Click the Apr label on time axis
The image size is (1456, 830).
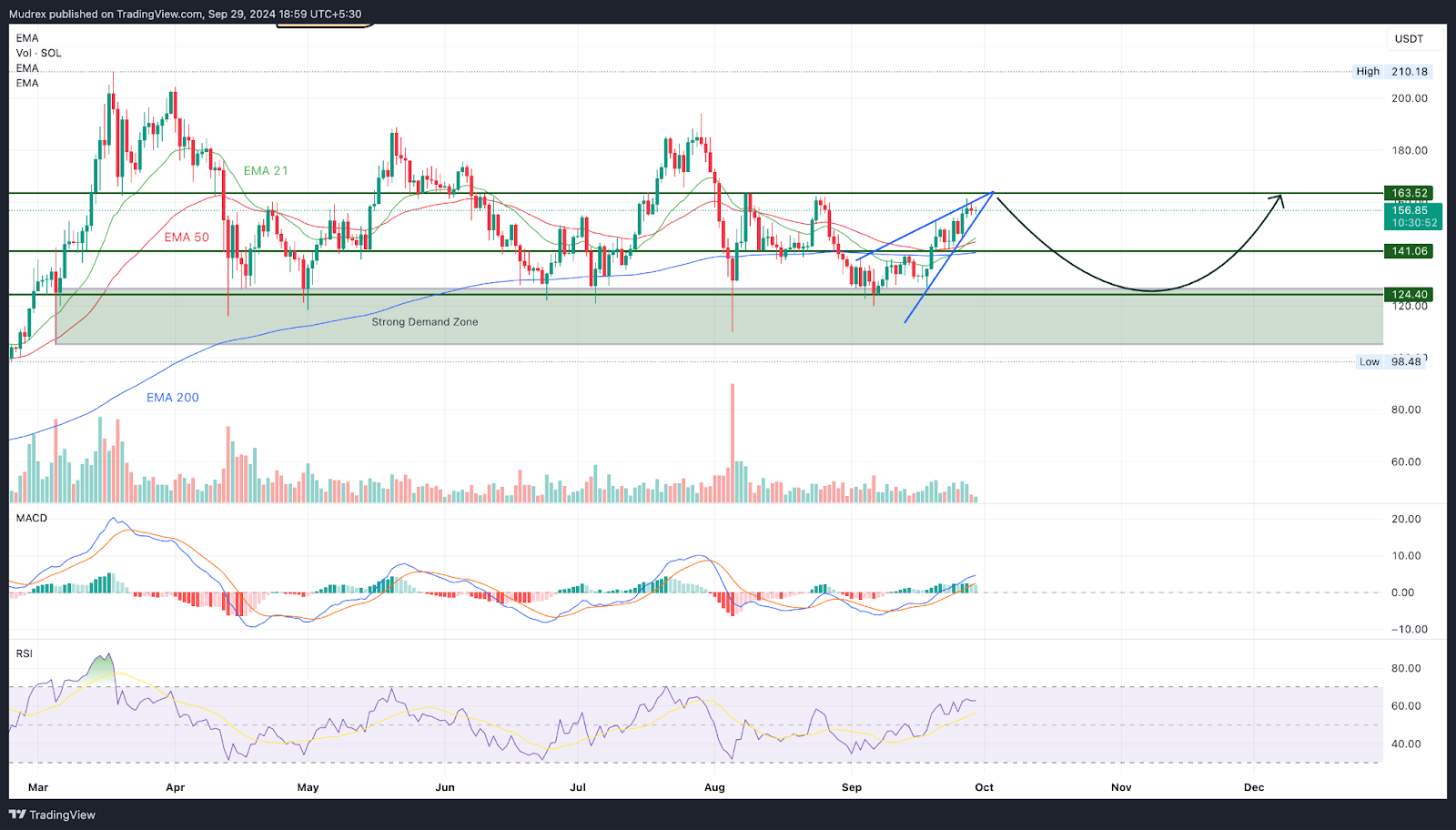click(x=176, y=787)
